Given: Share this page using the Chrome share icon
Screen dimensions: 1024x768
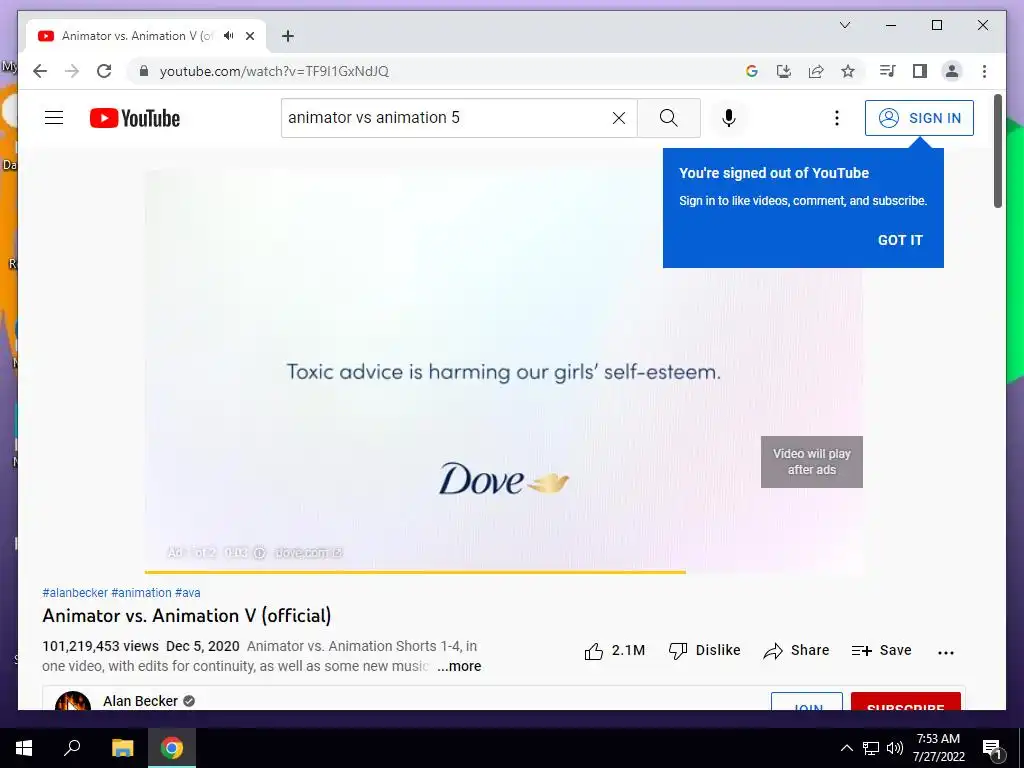Looking at the screenshot, I should coord(816,71).
